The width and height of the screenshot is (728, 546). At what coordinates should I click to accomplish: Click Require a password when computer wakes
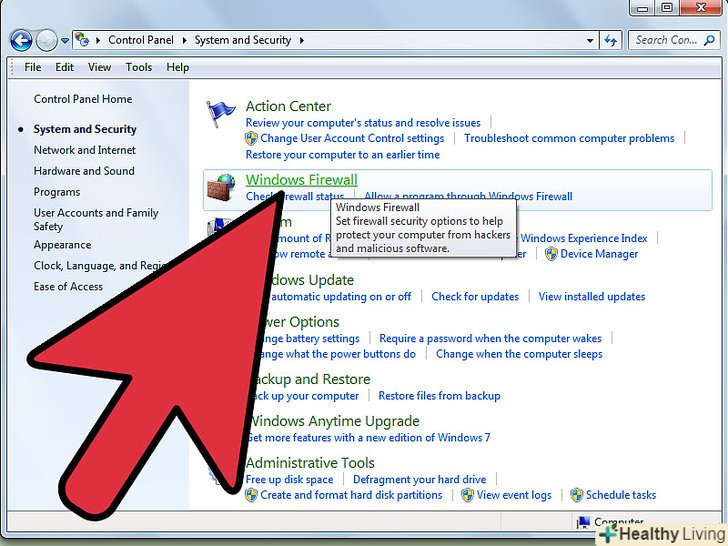pos(490,338)
